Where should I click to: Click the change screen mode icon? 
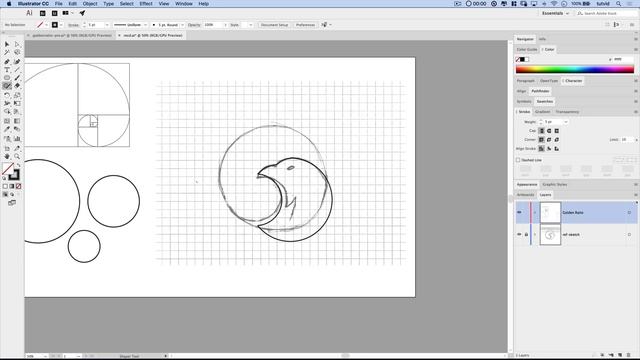click(12, 203)
